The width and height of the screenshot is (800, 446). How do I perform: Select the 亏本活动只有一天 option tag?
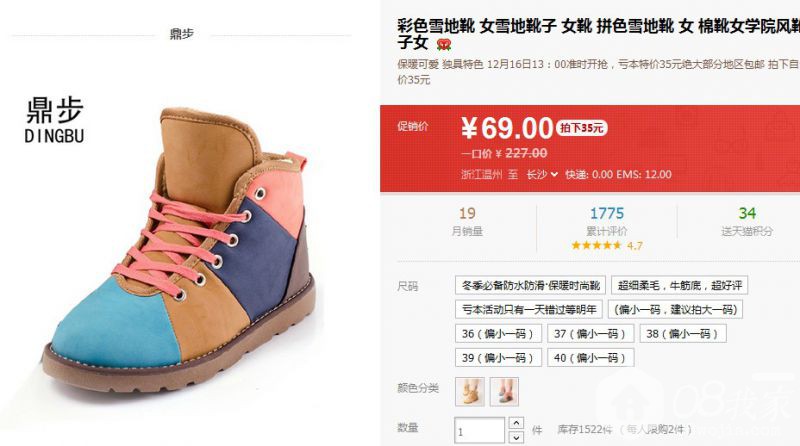pyautogui.click(x=529, y=309)
